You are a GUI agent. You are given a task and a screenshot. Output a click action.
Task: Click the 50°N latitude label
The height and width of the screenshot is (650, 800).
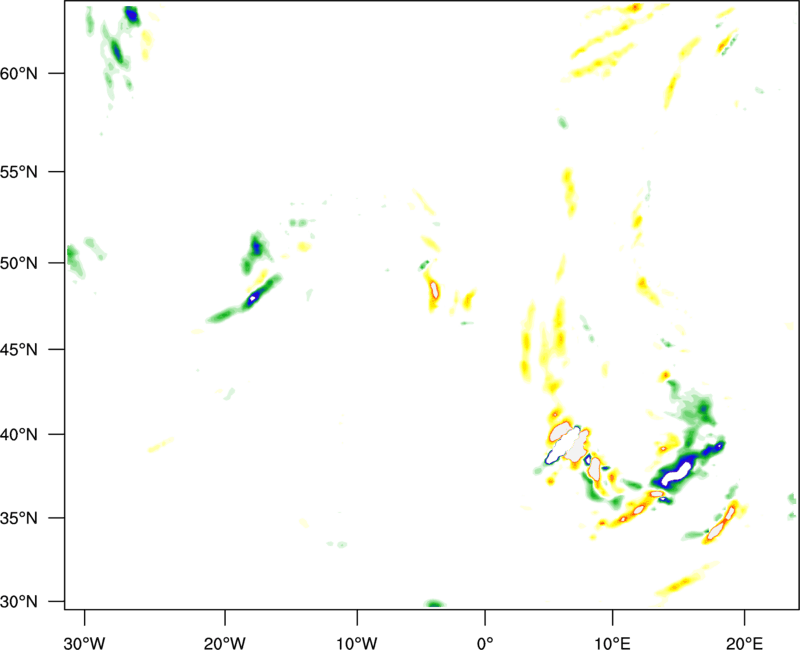19,263
